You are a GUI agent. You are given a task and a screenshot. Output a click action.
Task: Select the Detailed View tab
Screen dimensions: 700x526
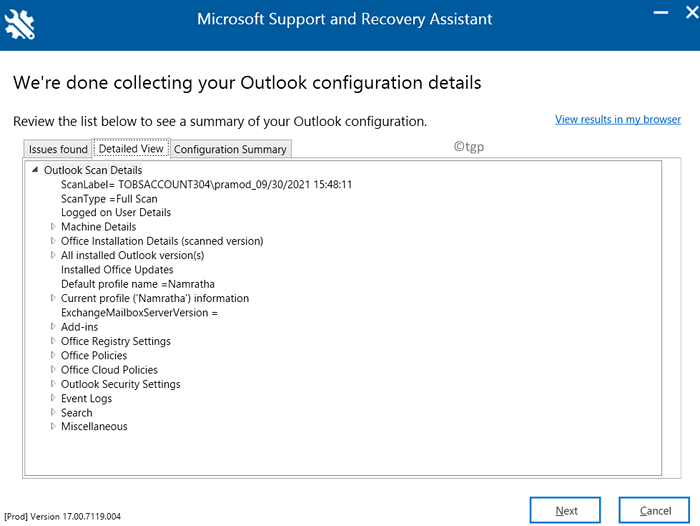click(x=131, y=149)
